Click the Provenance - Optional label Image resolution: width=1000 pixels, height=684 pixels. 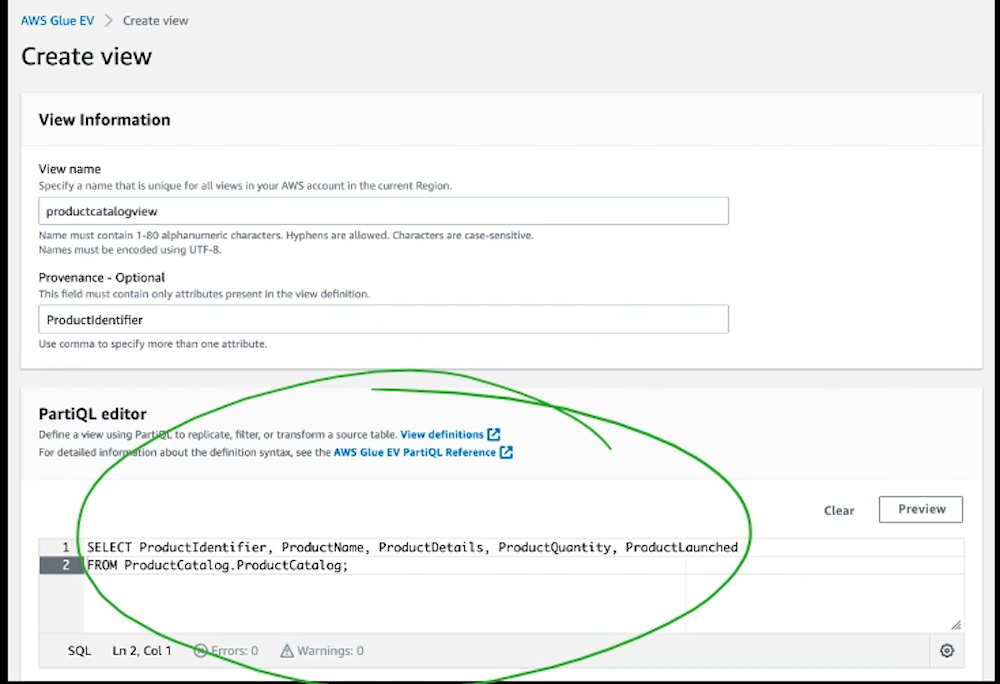tap(101, 277)
